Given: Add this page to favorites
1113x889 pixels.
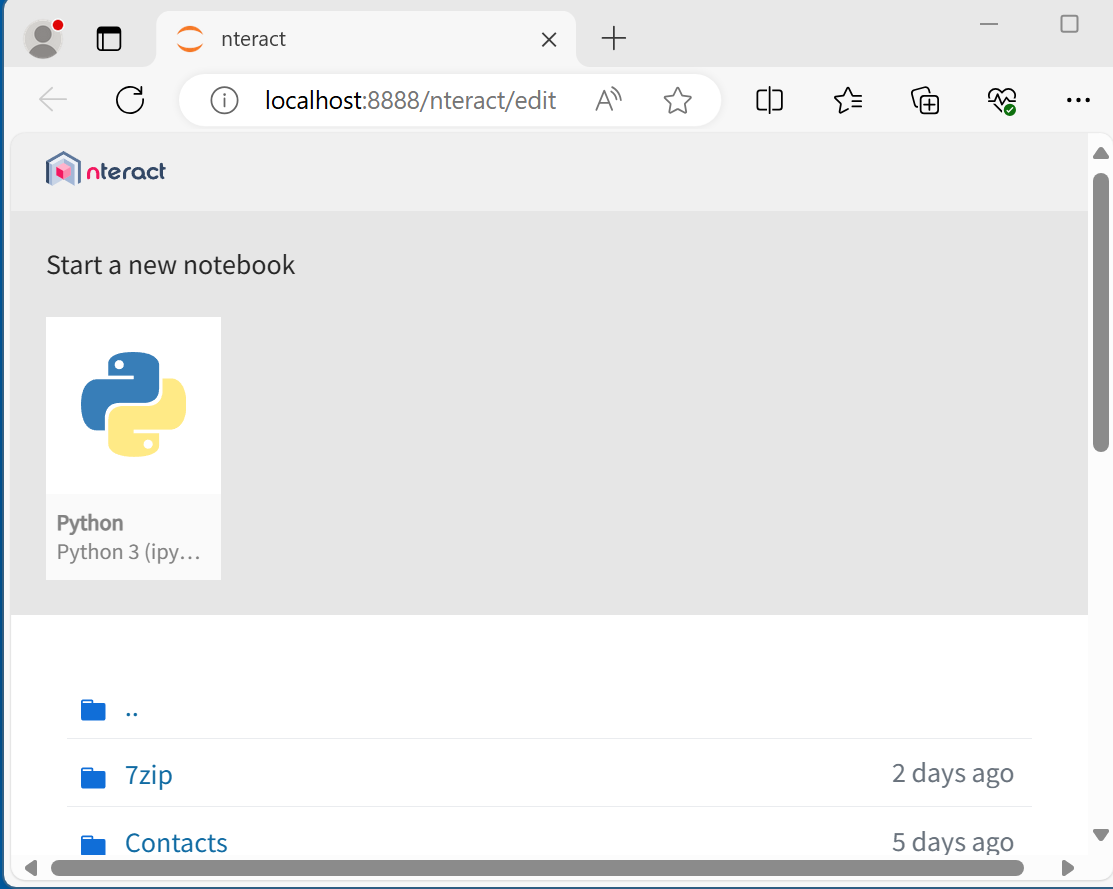Looking at the screenshot, I should coord(677,101).
